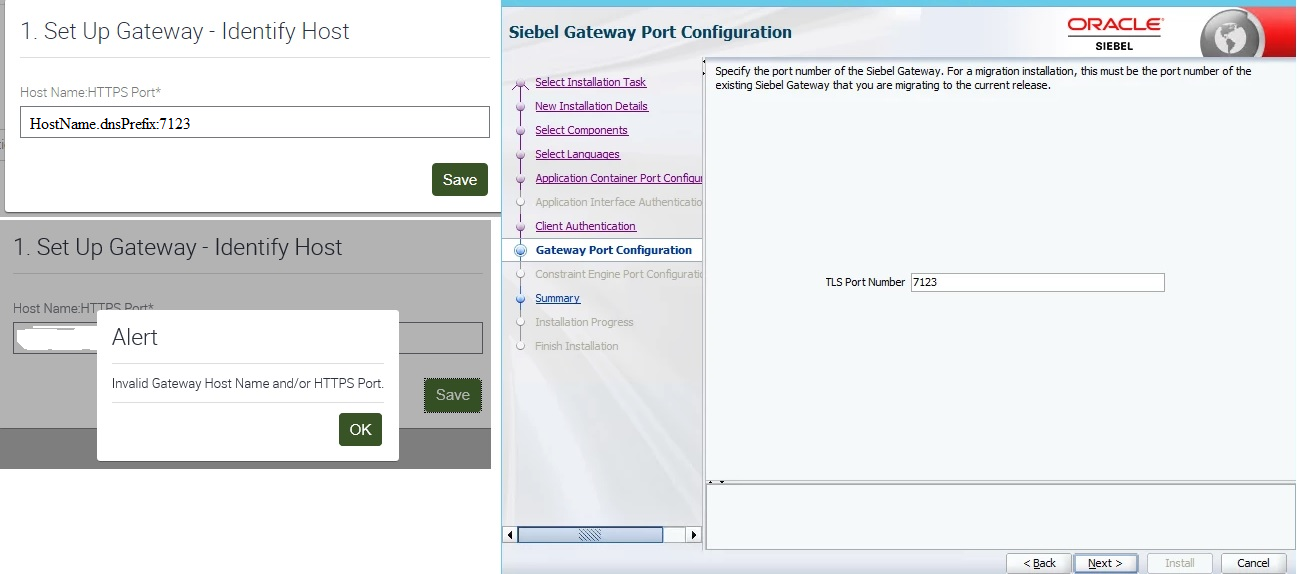Open the Select Installation Task step
Image resolution: width=1300 pixels, height=574 pixels.
(590, 82)
